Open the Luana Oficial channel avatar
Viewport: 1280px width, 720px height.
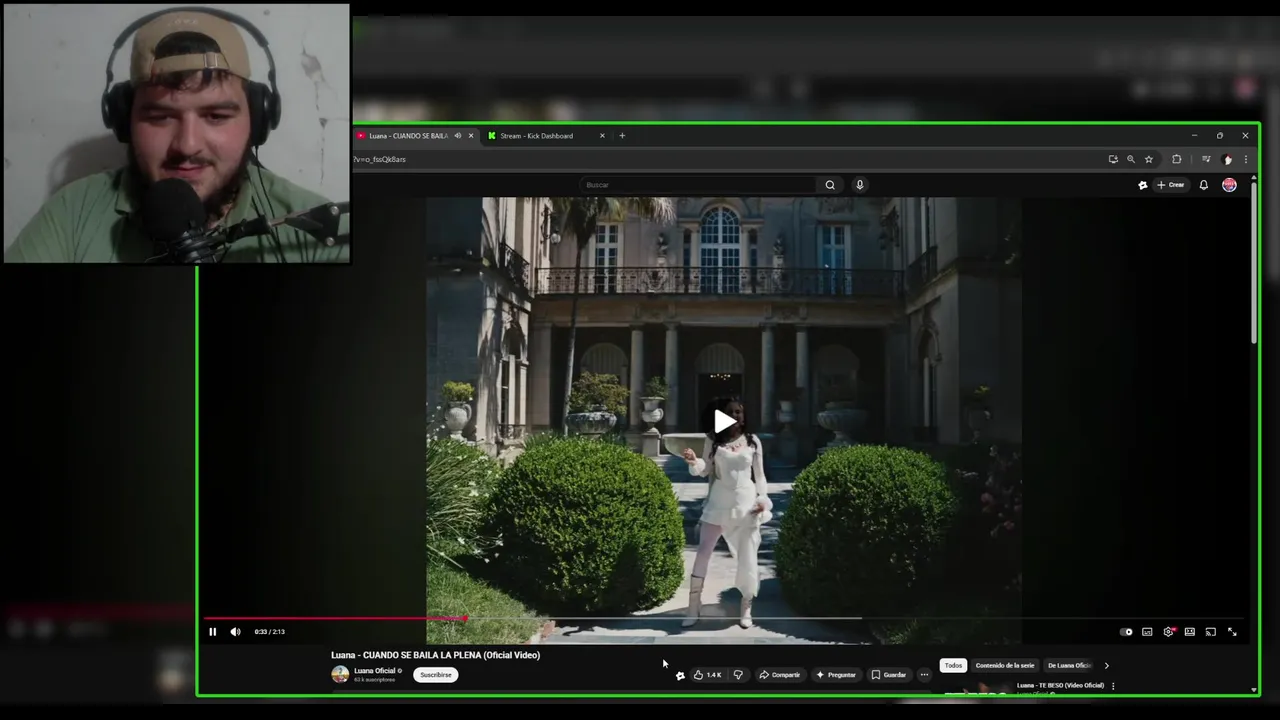(x=340, y=674)
